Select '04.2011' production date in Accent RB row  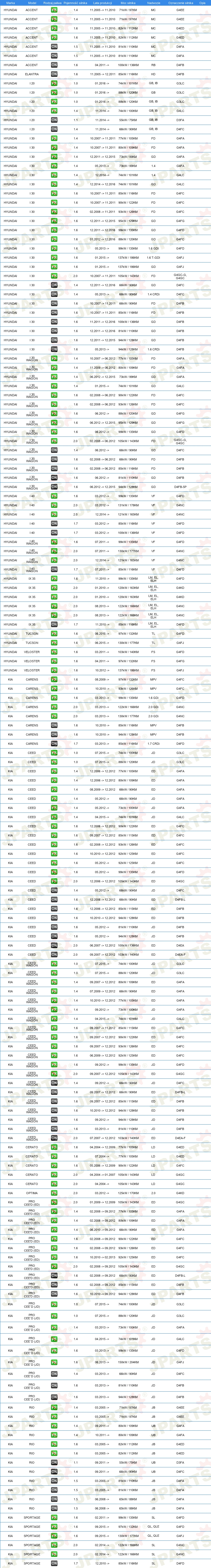click(x=103, y=65)
